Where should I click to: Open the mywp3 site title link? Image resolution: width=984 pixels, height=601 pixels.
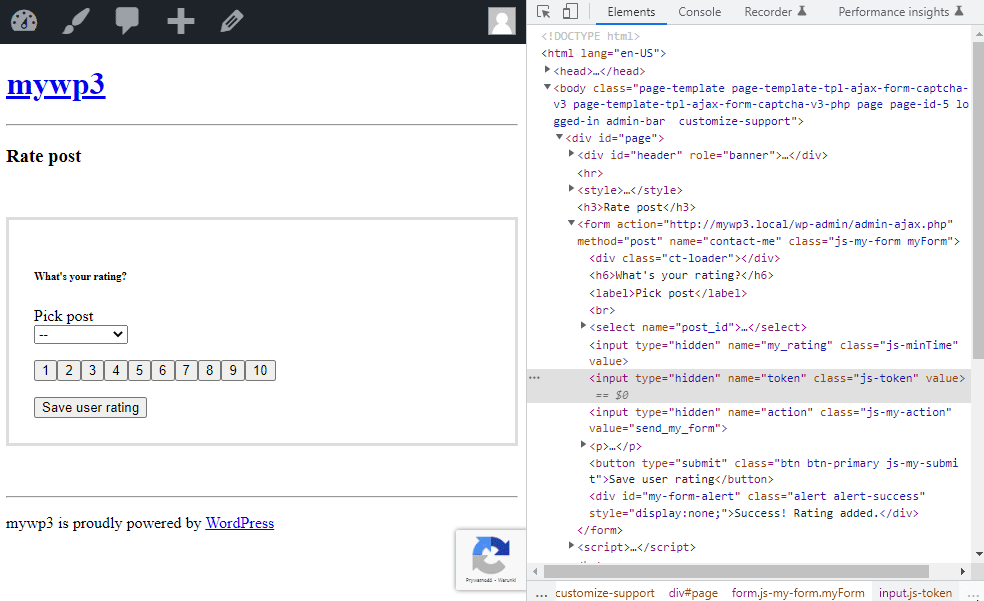coord(56,85)
